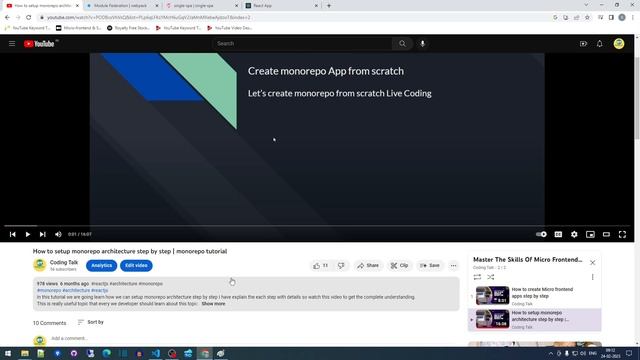Toggle loop playlist

click(477, 277)
